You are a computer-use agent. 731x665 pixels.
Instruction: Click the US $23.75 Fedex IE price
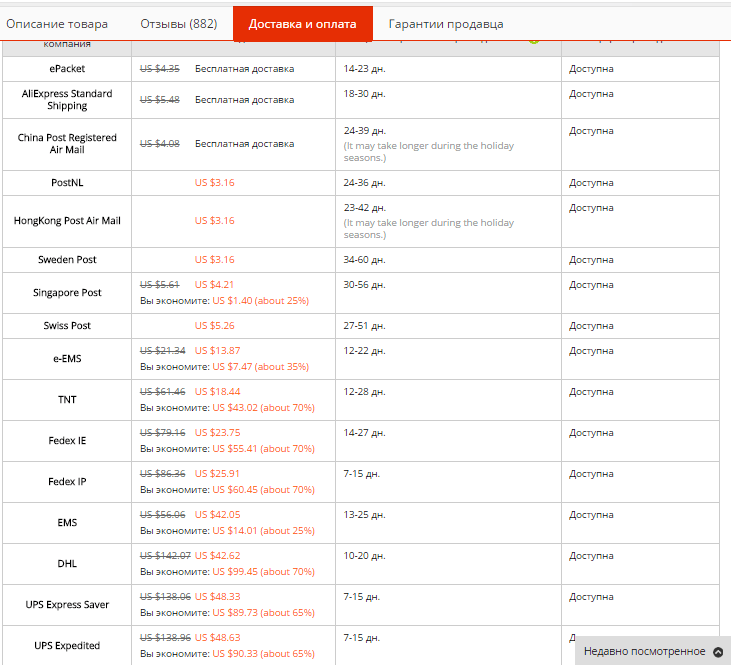click(x=218, y=433)
